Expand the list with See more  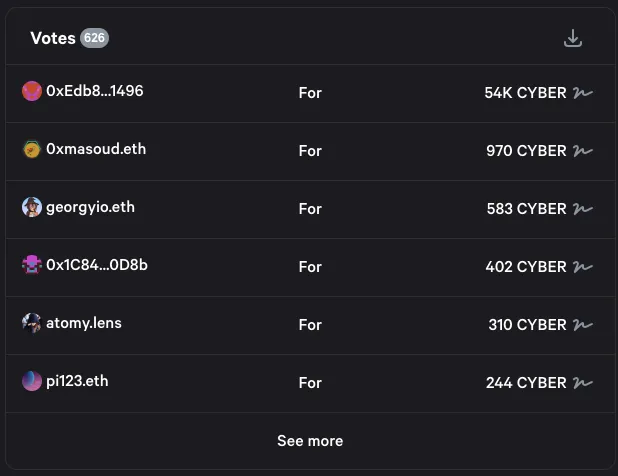pyautogui.click(x=309, y=441)
